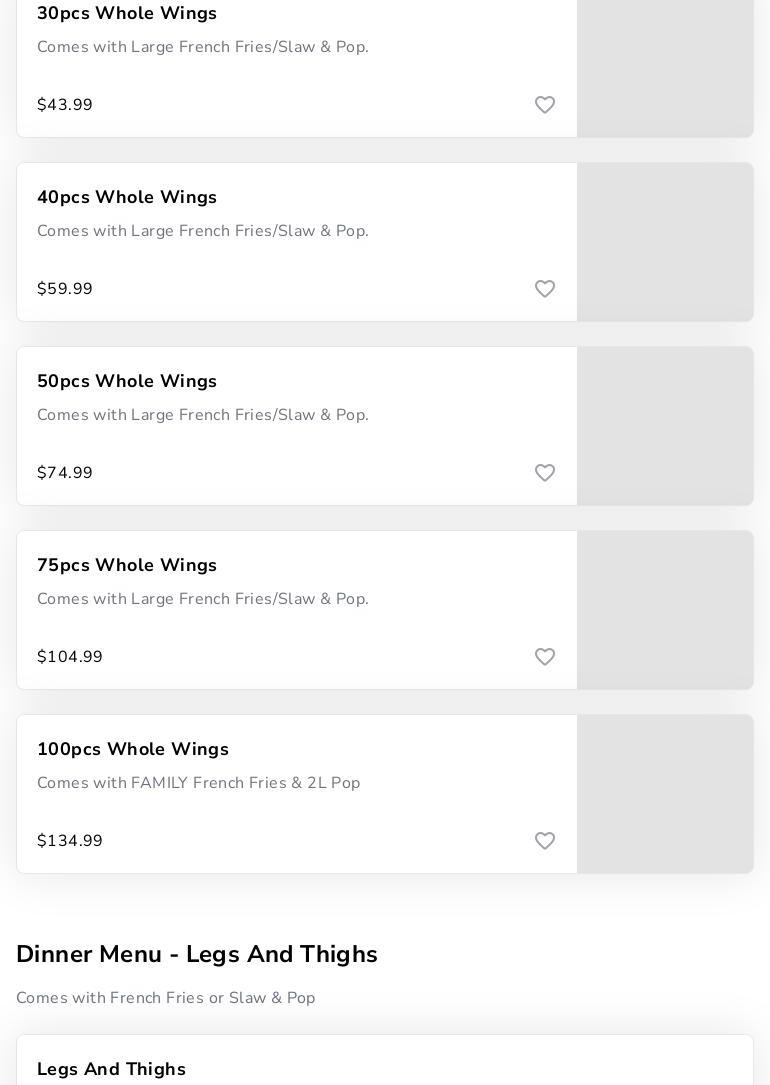Open 40pcs Whole Wings item title
This screenshot has width=770, height=1085.
[127, 197]
